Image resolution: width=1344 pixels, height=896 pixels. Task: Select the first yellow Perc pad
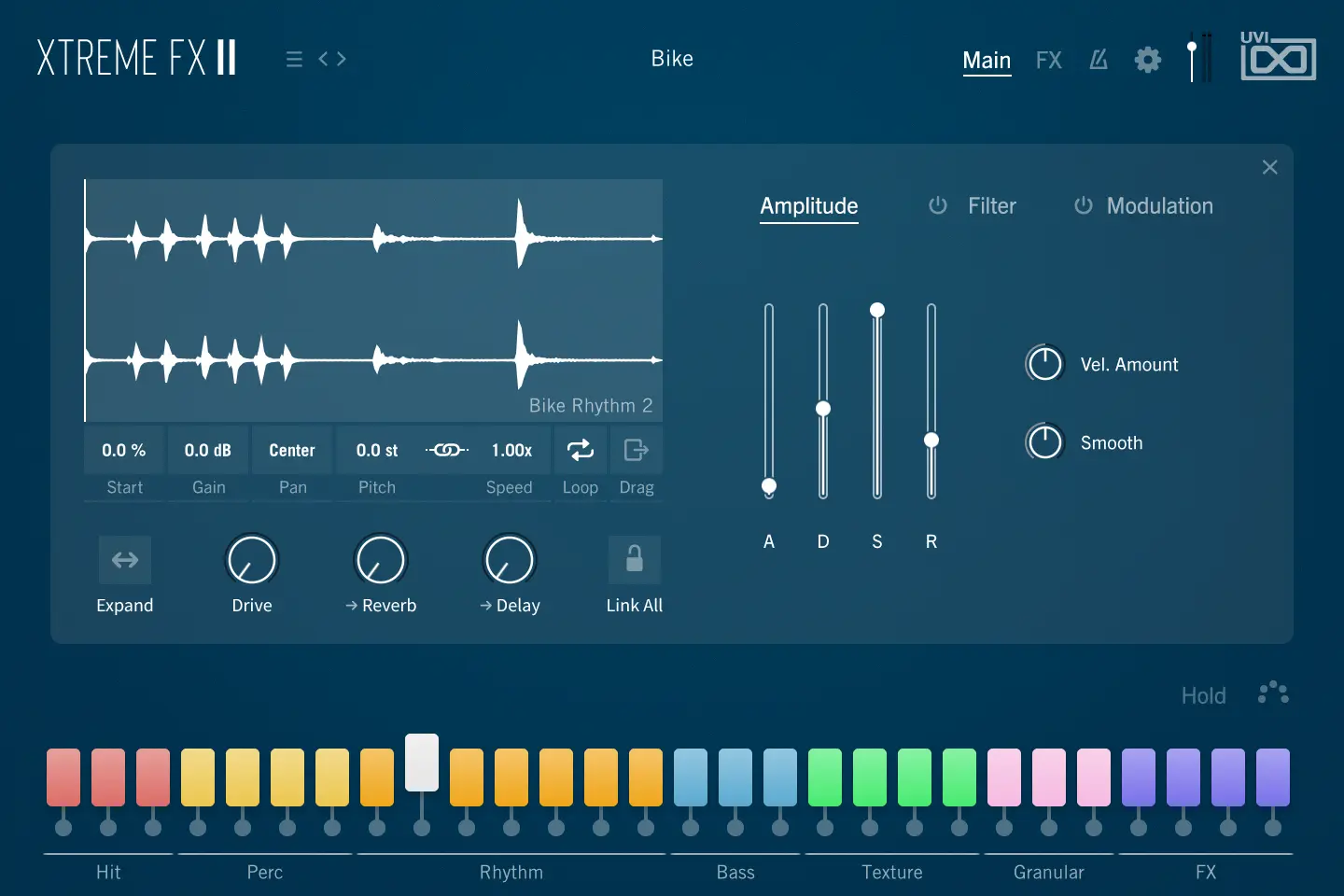(198, 777)
